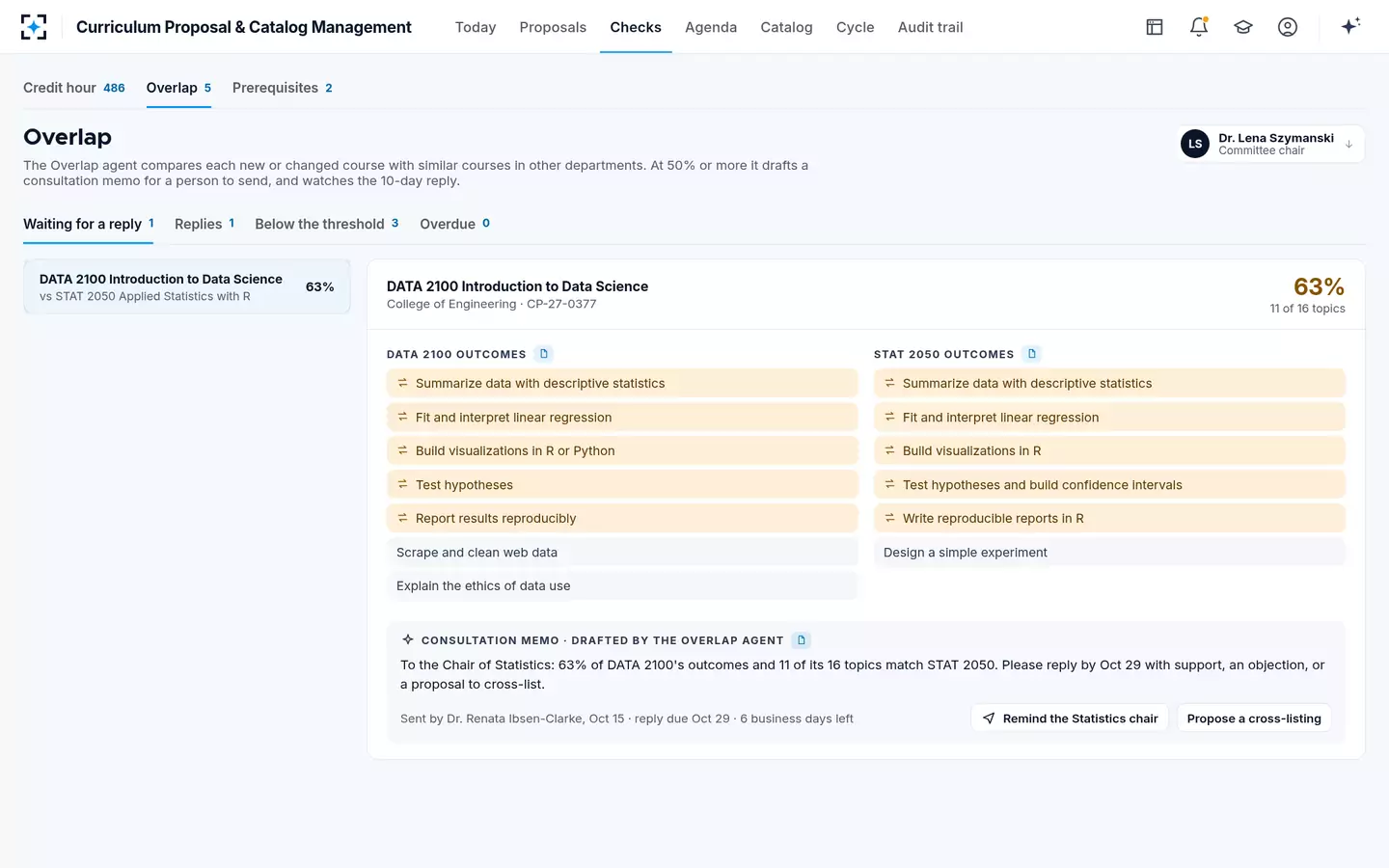Select the Checks tab

pyautogui.click(x=636, y=27)
